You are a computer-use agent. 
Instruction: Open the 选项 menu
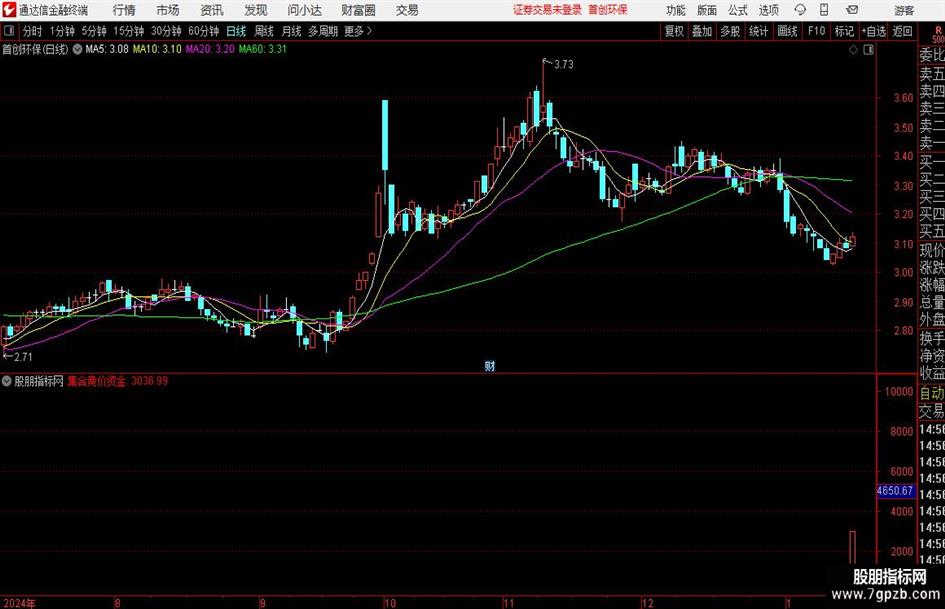[x=768, y=10]
